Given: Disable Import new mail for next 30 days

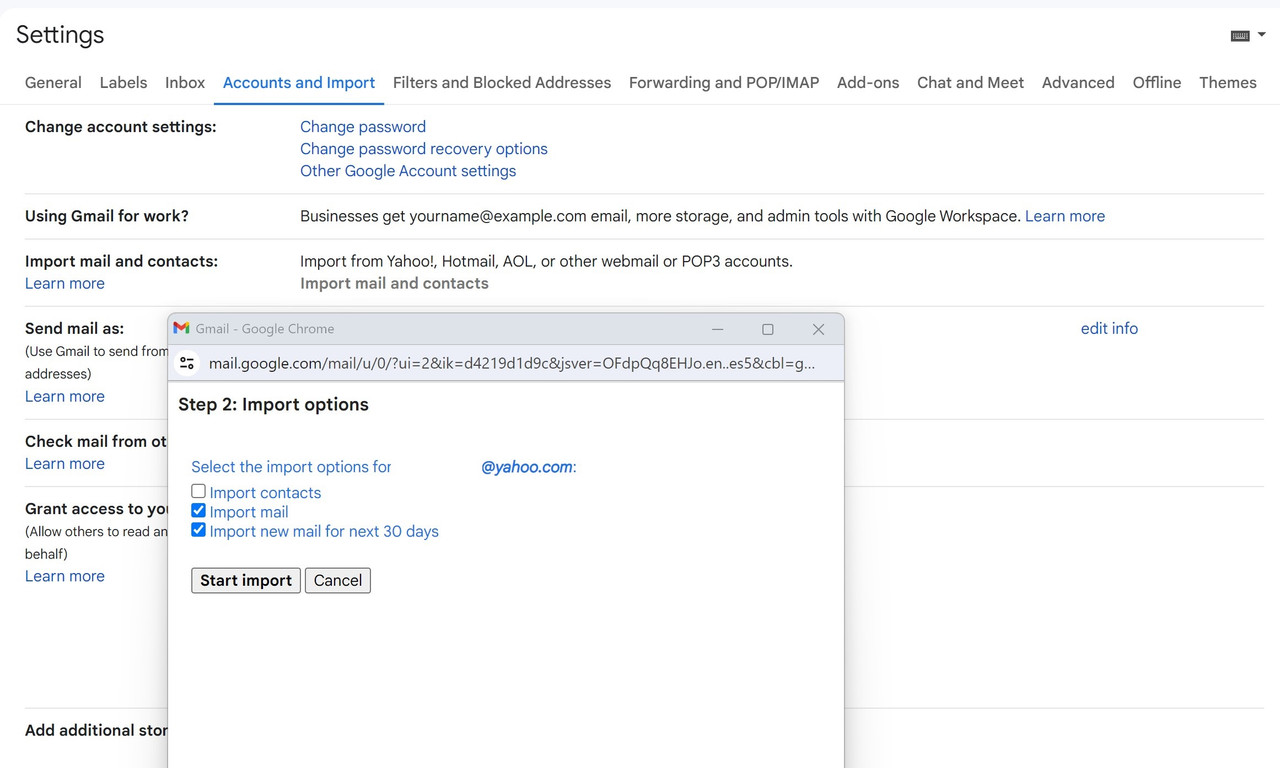Looking at the screenshot, I should point(198,530).
